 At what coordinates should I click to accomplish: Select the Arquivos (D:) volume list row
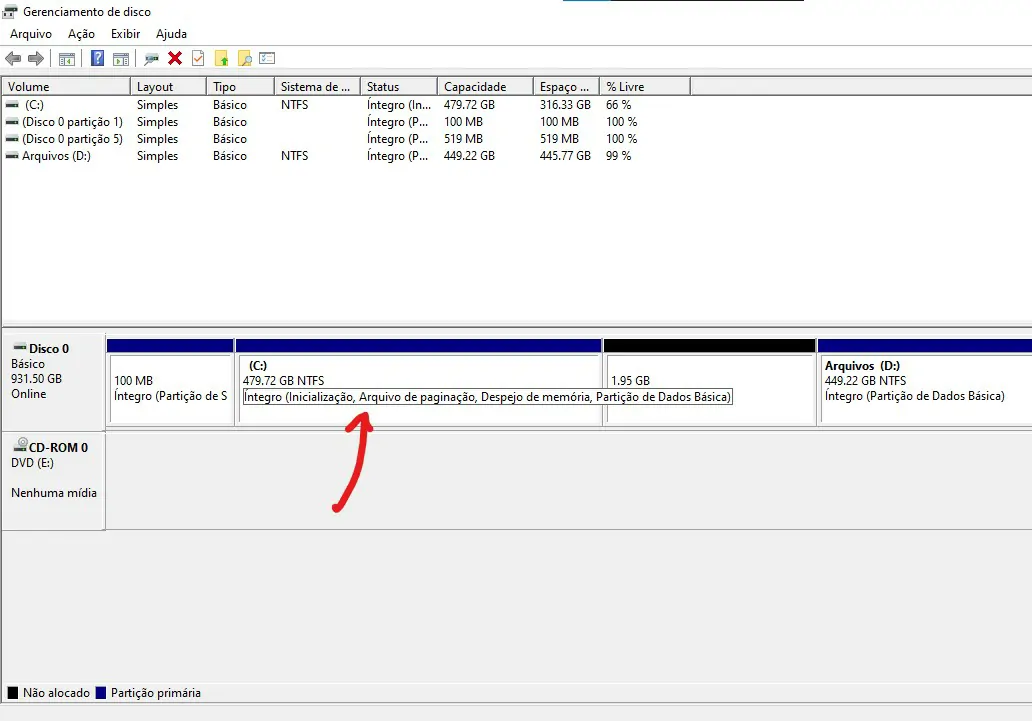(x=346, y=156)
